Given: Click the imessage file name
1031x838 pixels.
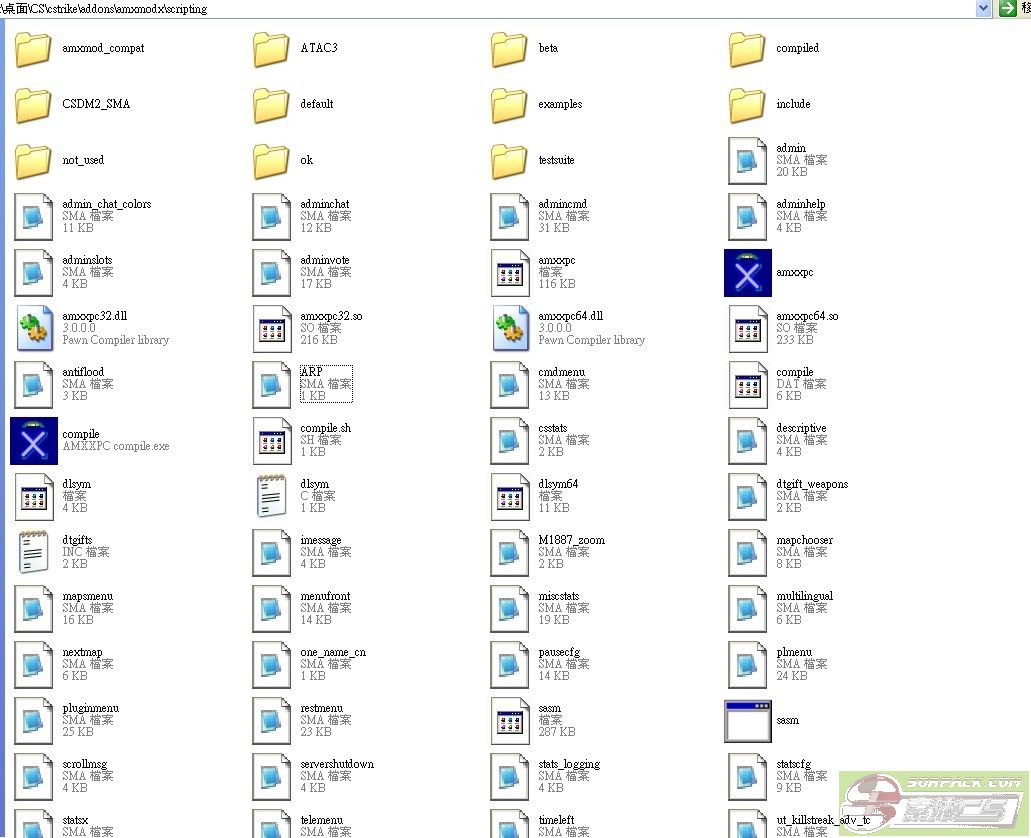Looking at the screenshot, I should [x=320, y=541].
